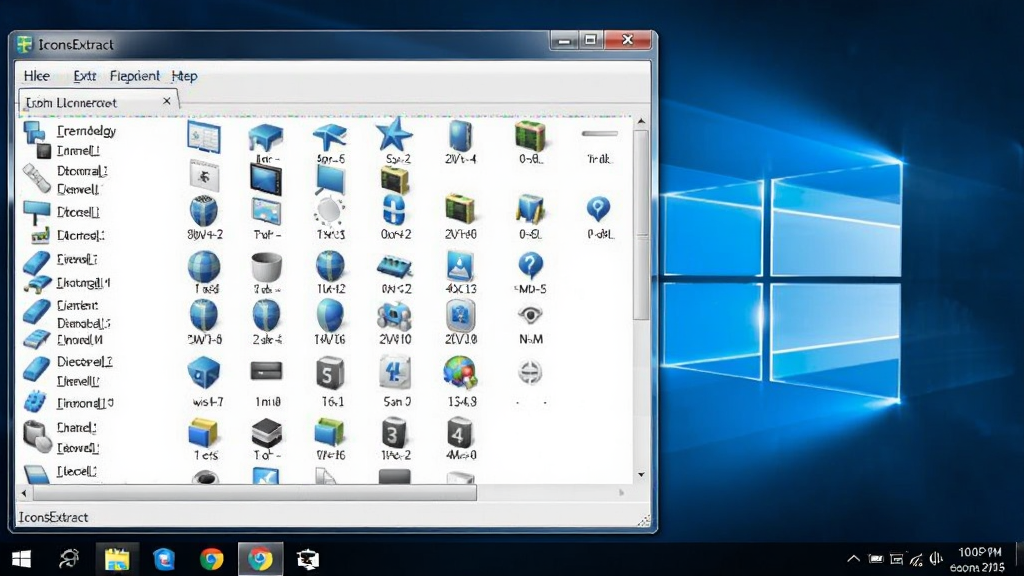1024x576 pixels.
Task: Select the puzzle piece tile icon
Action: [460, 317]
